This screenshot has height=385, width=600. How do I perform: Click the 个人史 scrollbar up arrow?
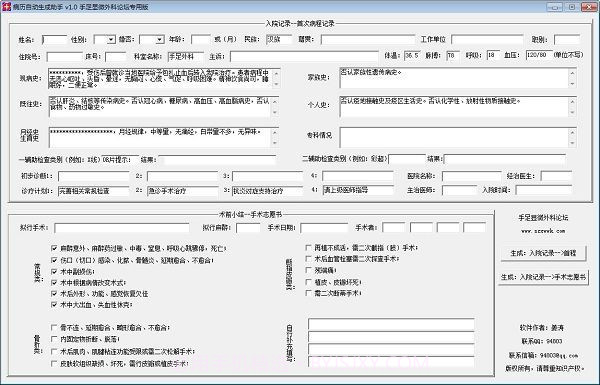(x=572, y=101)
